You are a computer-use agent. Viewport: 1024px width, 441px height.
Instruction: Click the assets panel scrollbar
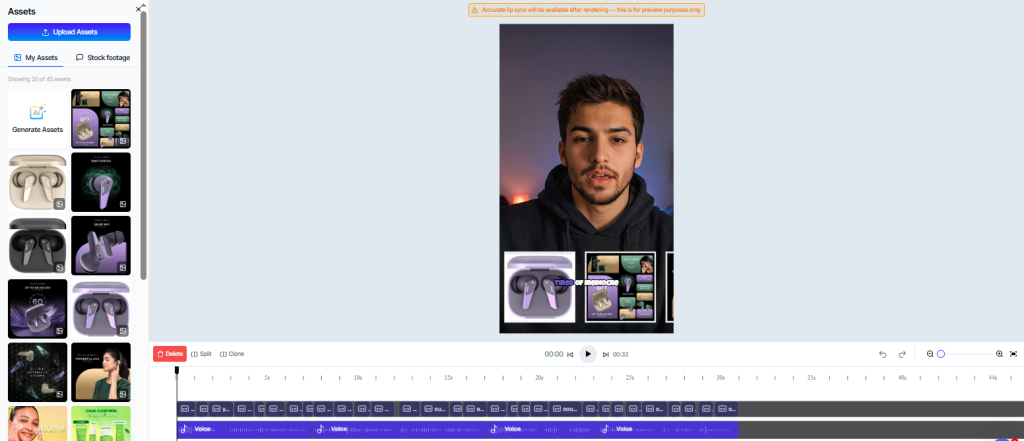point(144,144)
